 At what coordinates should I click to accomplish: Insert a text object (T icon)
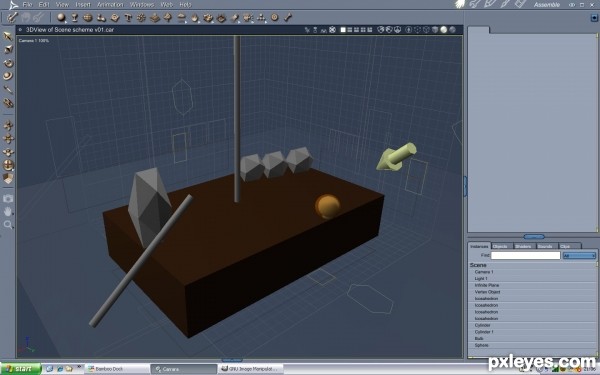[x=128, y=18]
